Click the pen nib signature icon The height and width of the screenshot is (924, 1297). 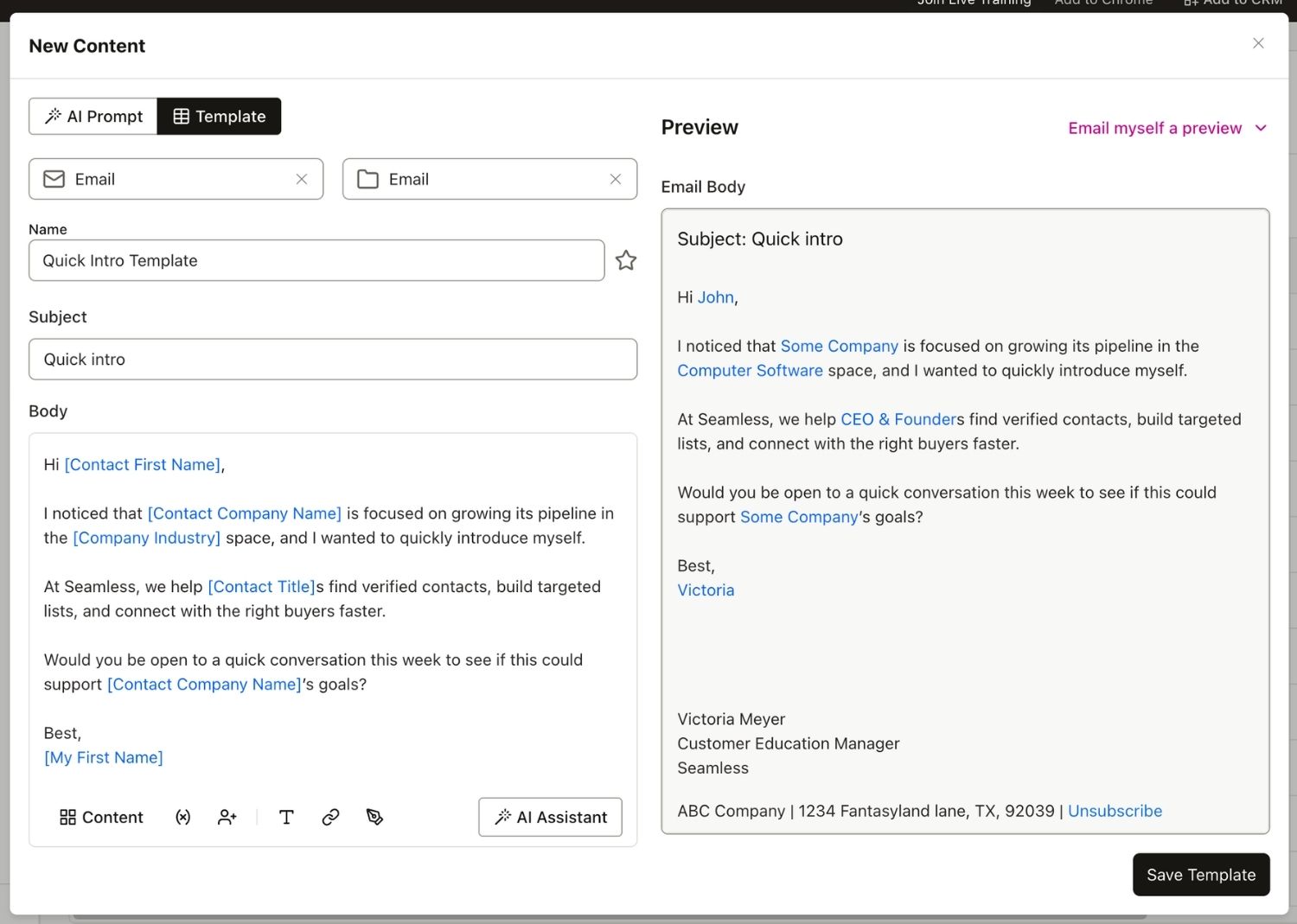coord(374,817)
